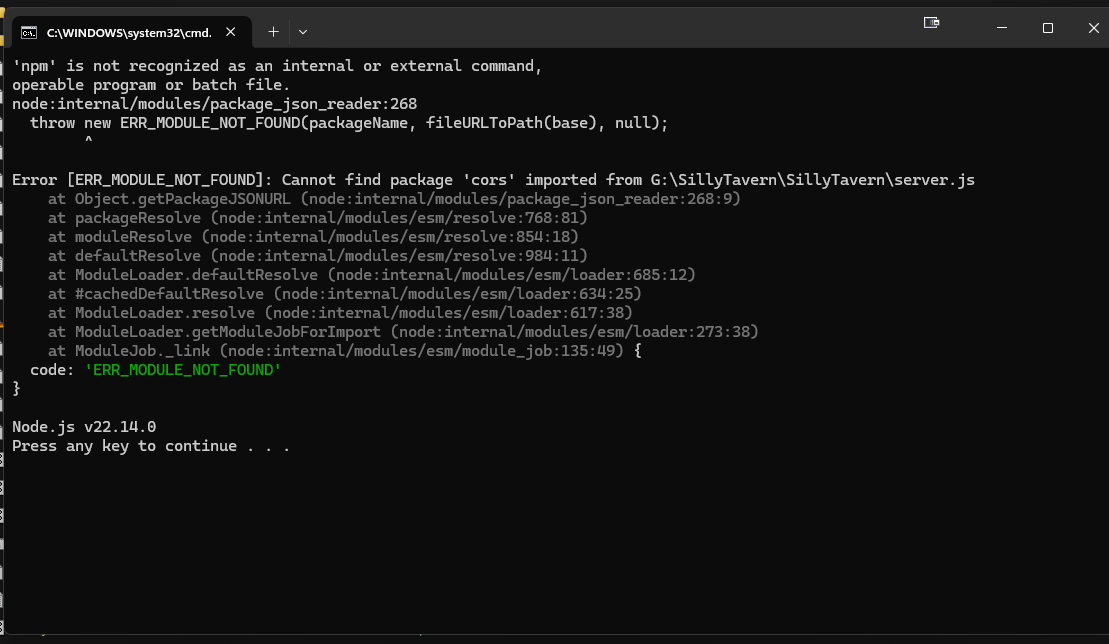The height and width of the screenshot is (644, 1109).
Task: Click "Press any key to continue" prompt
Action: tap(151, 446)
